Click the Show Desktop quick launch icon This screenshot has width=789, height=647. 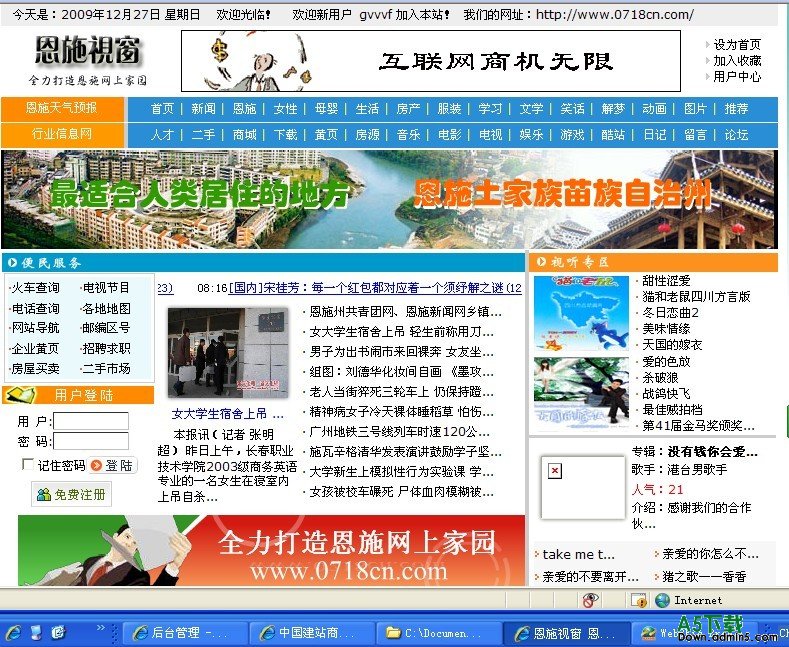[36, 632]
